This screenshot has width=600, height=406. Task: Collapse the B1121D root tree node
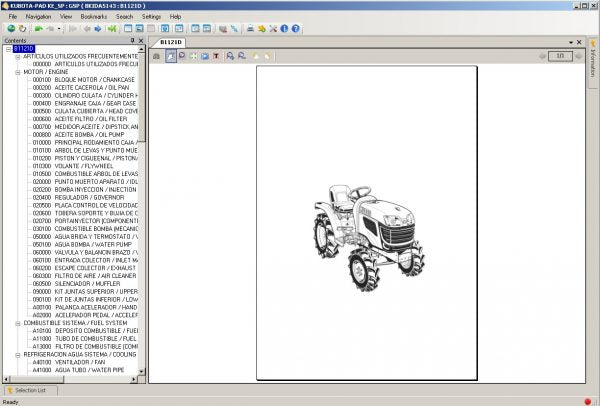coord(7,48)
